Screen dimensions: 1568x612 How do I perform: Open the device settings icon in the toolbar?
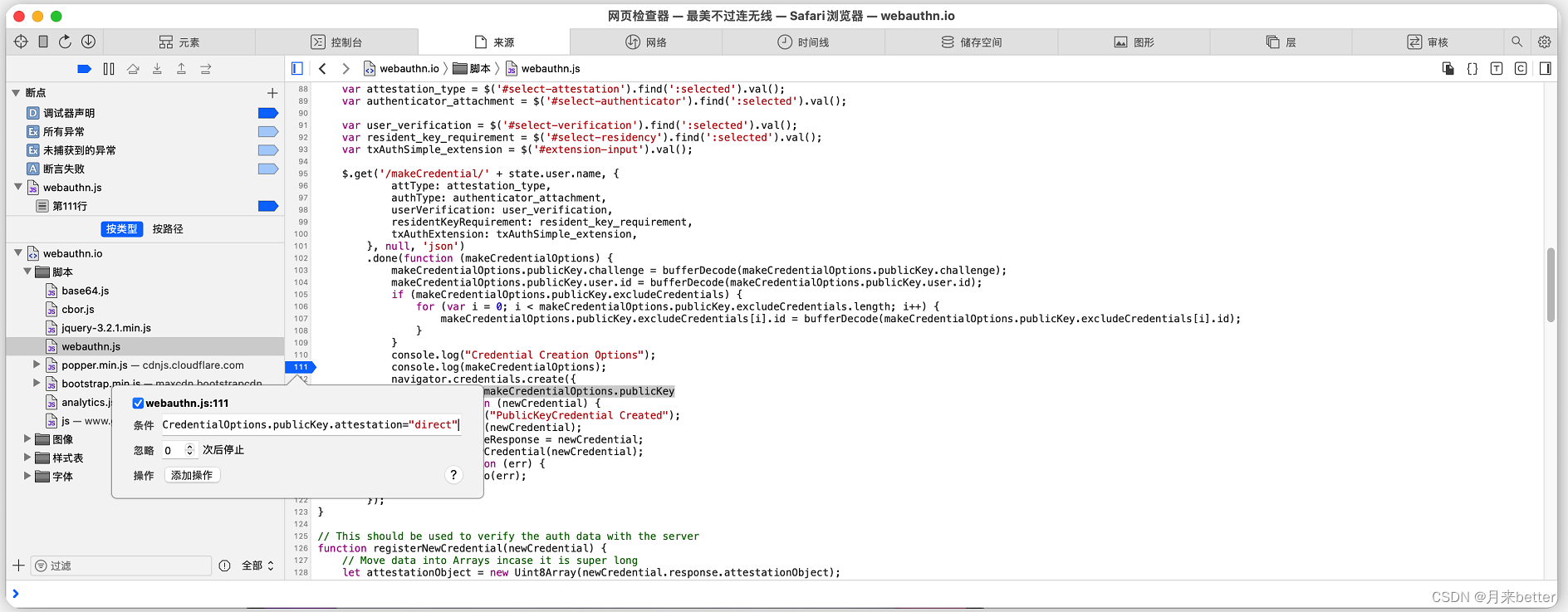click(x=43, y=42)
